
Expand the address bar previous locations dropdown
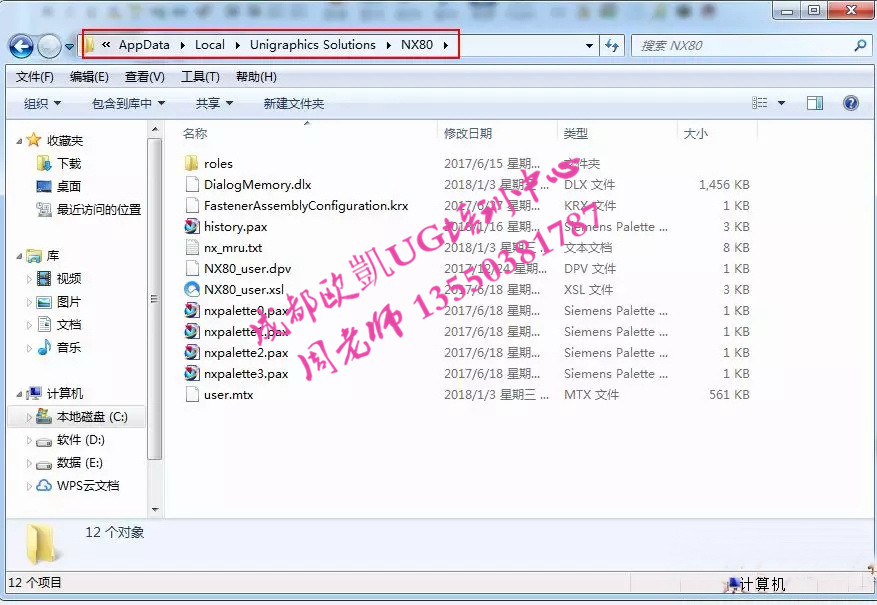click(589, 46)
